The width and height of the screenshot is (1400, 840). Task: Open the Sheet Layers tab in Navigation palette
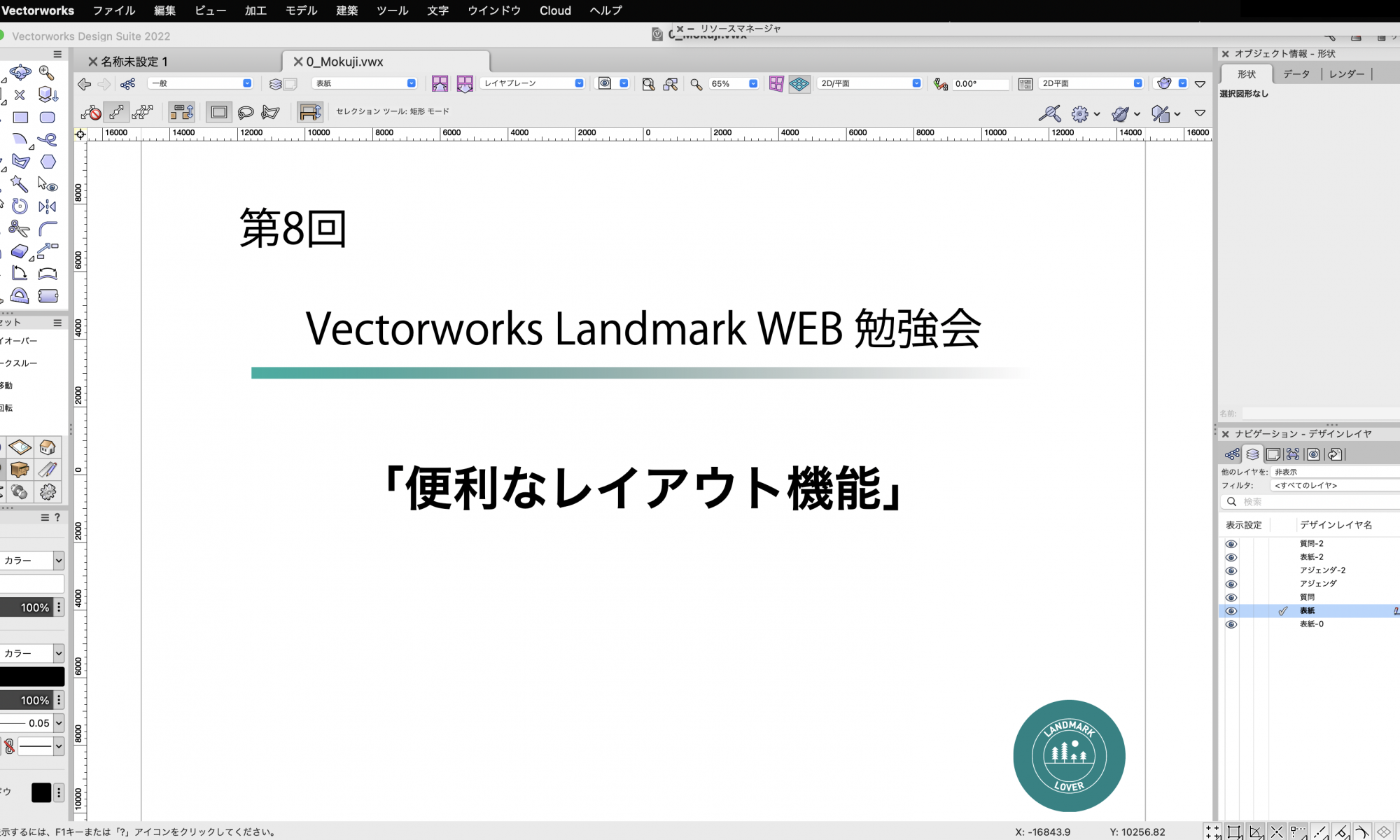[x=1273, y=454]
